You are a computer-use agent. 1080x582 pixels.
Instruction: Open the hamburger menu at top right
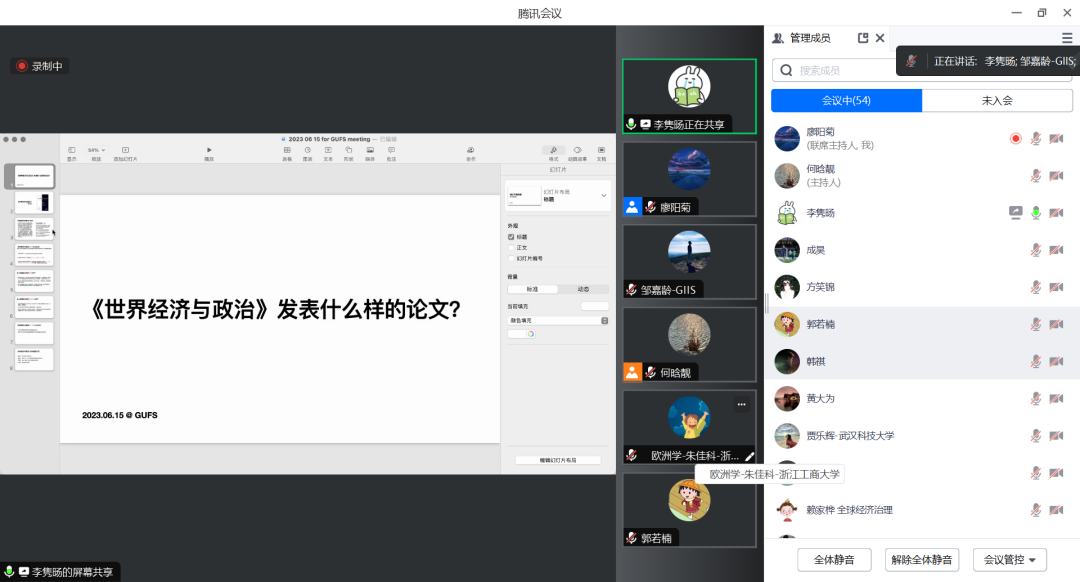(1066, 38)
